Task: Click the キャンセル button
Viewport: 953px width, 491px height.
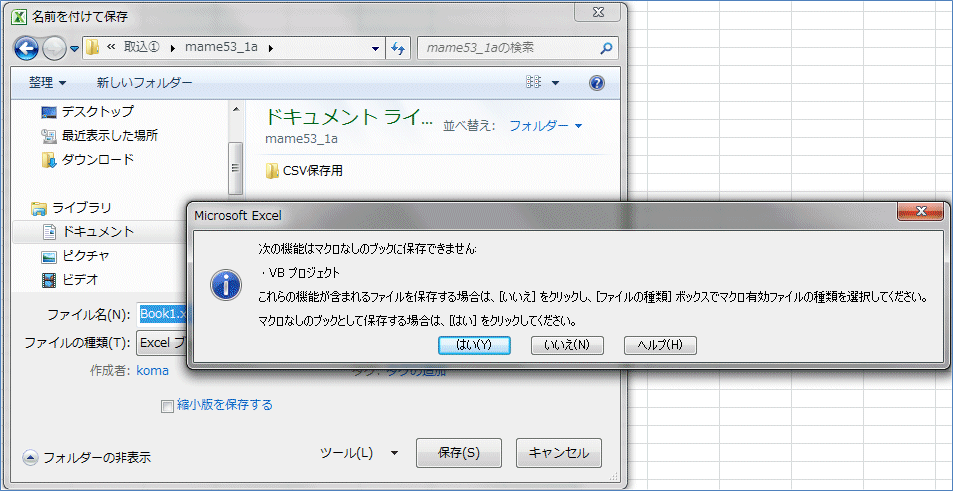Action: pos(559,453)
